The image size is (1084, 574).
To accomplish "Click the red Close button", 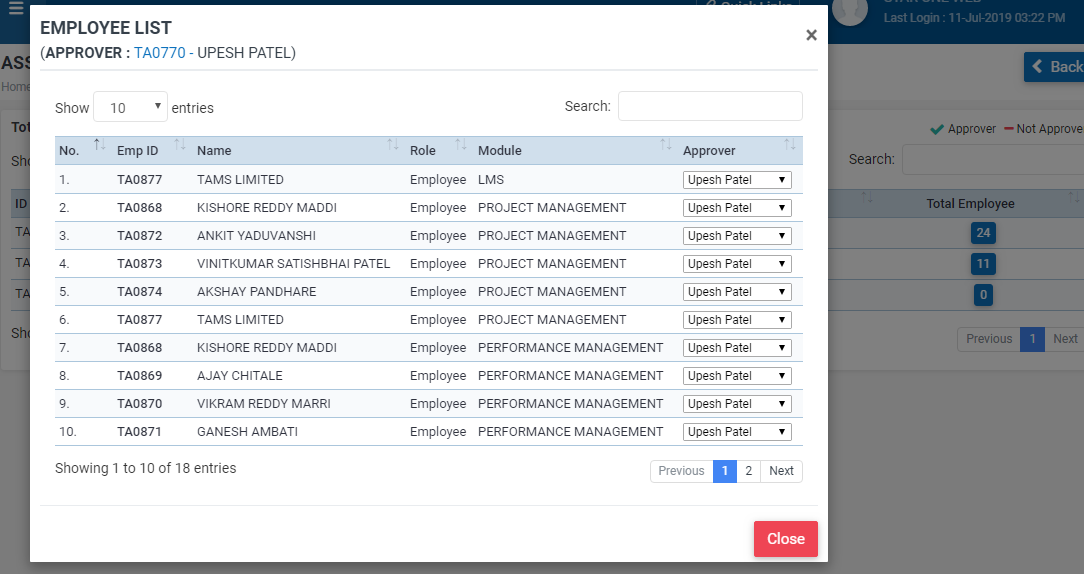I will [x=785, y=539].
